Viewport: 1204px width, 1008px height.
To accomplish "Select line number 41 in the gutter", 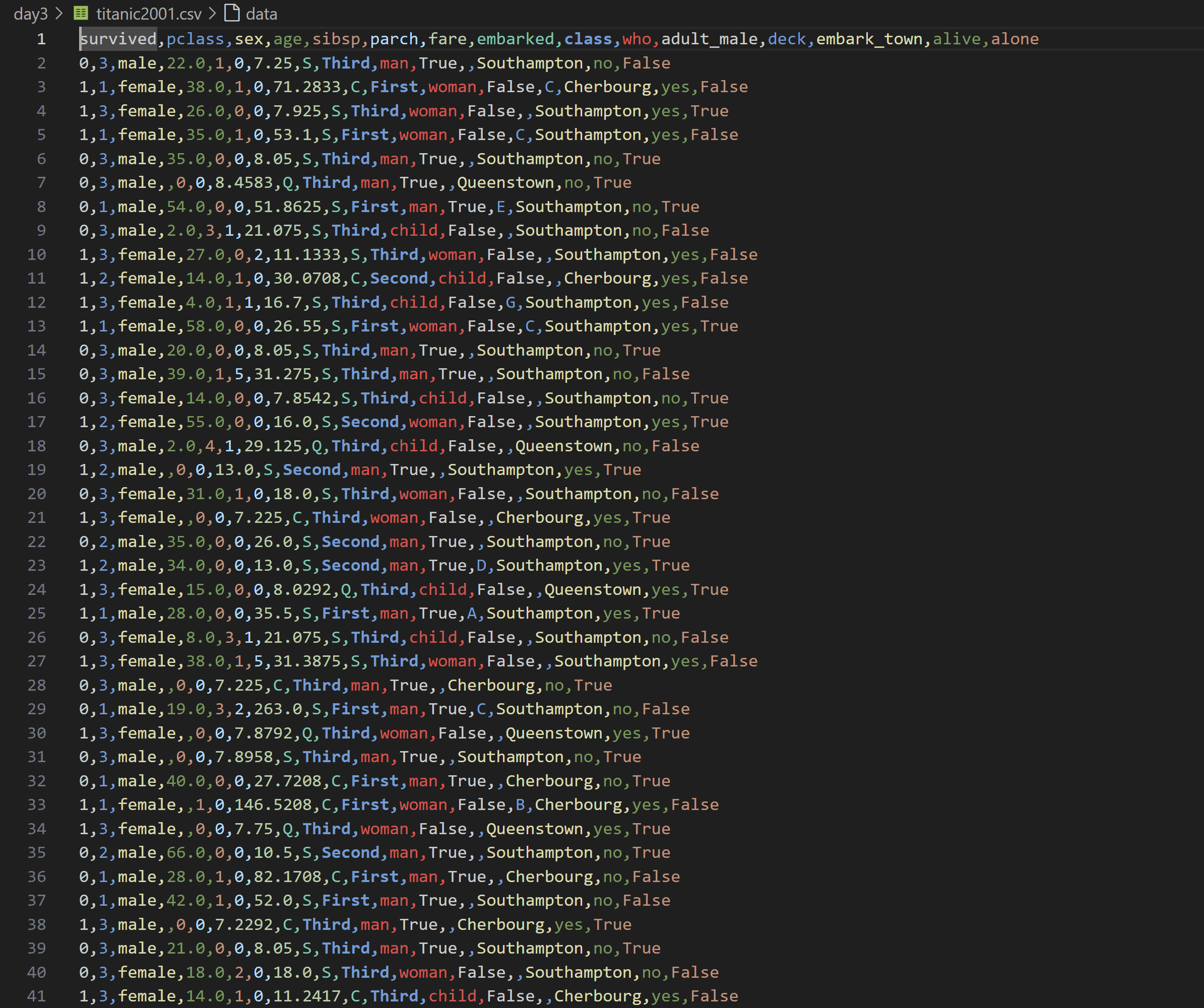I will click(37, 996).
